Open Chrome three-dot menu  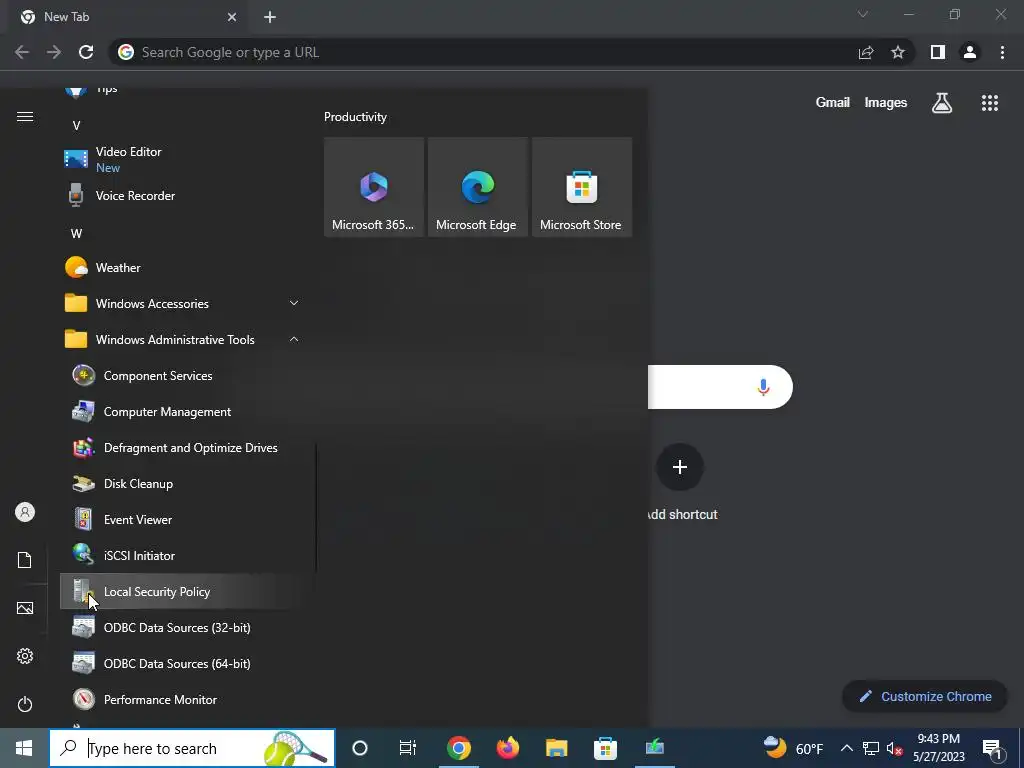click(1002, 52)
